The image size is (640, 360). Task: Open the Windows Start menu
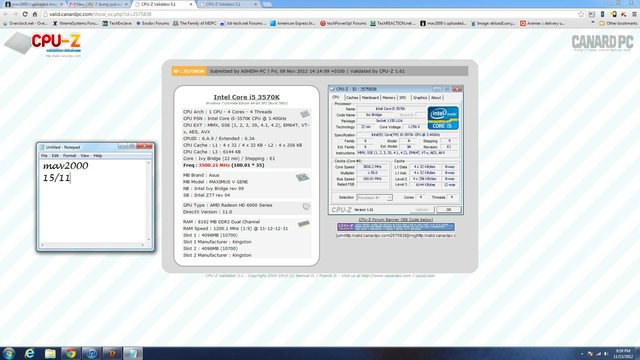(9, 353)
